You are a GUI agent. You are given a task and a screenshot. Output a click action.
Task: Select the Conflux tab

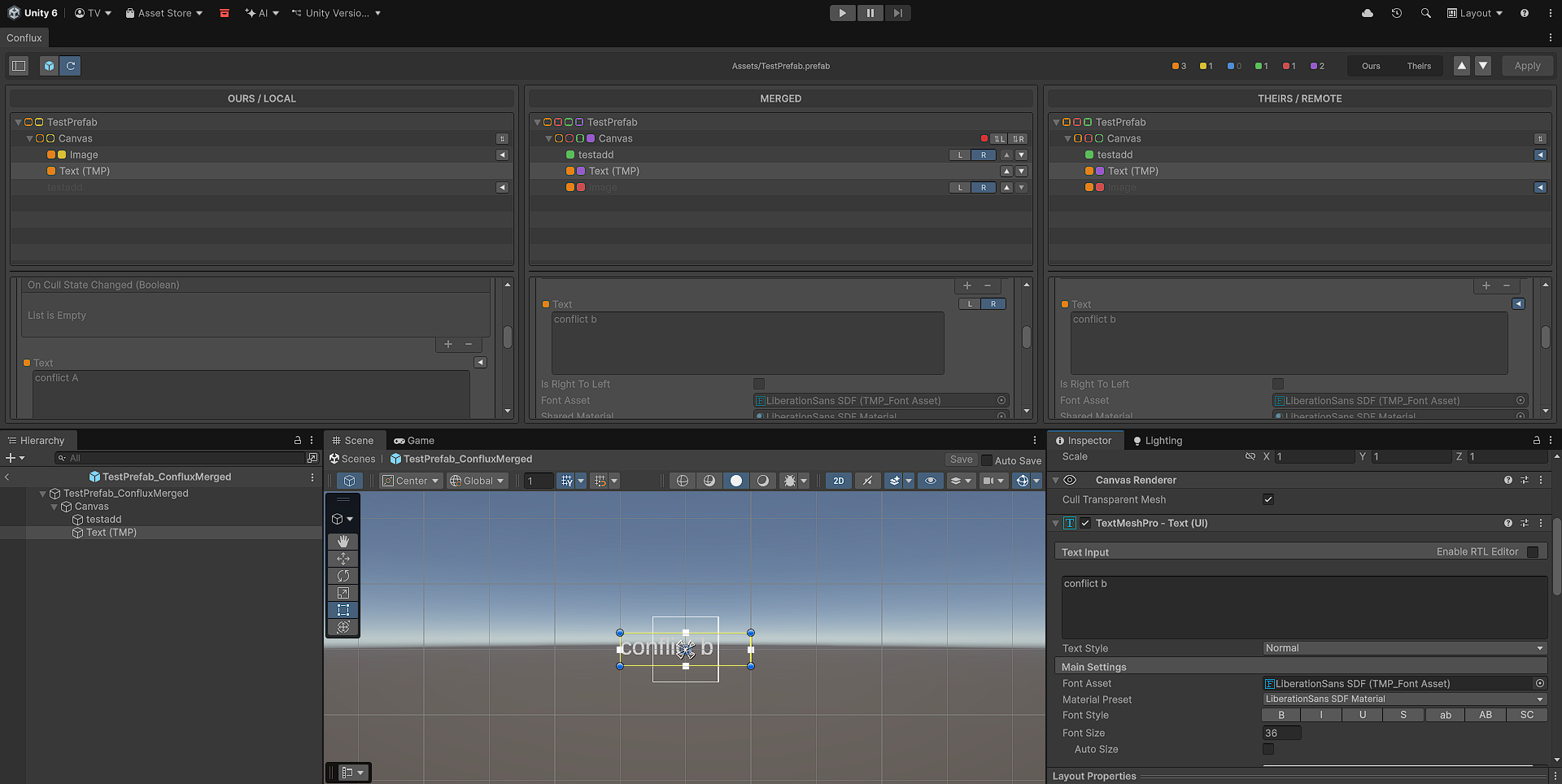24,37
